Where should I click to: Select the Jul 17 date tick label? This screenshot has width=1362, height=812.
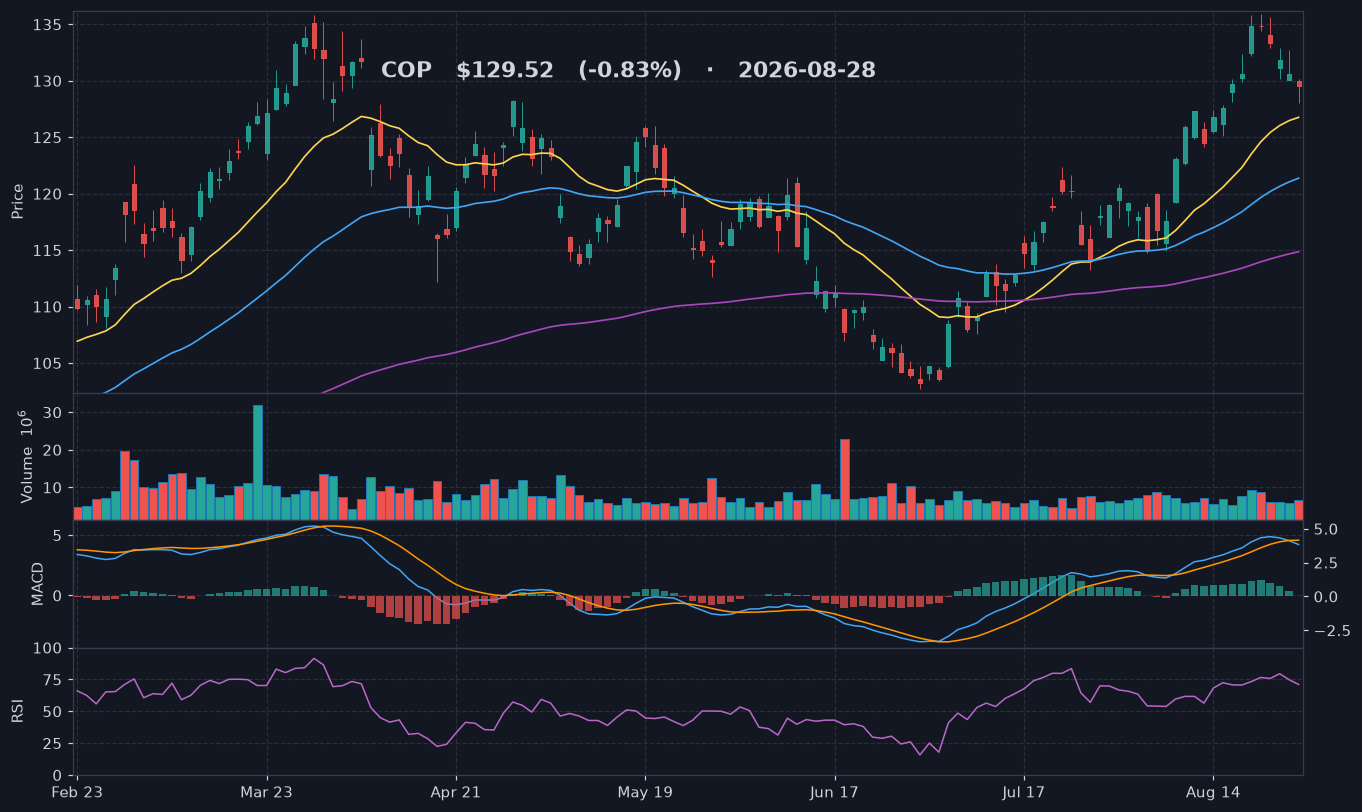click(1023, 792)
